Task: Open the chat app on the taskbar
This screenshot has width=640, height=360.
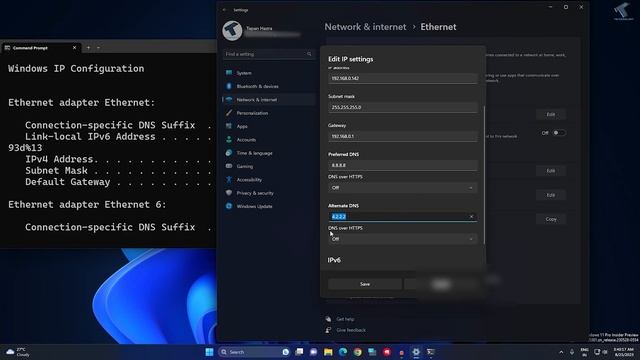Action: coord(313,352)
